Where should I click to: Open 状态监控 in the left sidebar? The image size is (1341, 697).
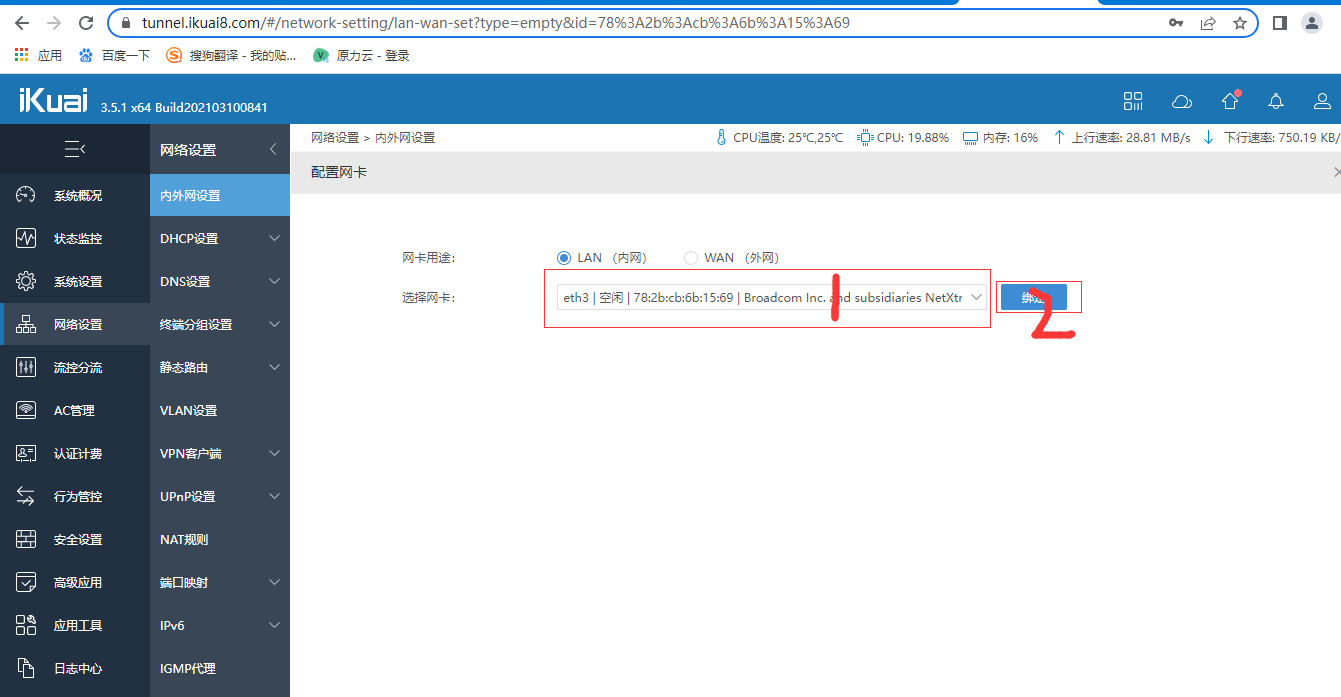(75, 238)
